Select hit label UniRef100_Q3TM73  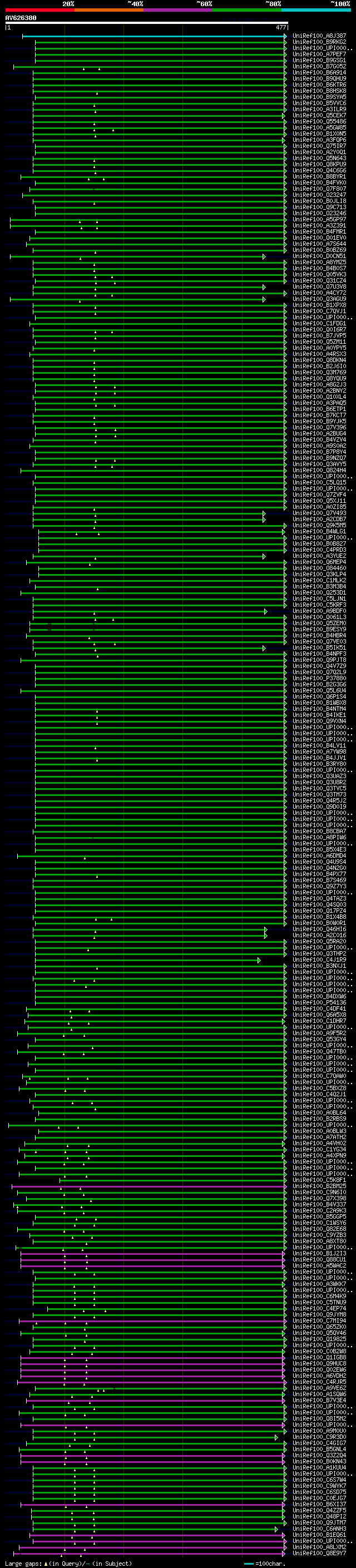point(319,794)
